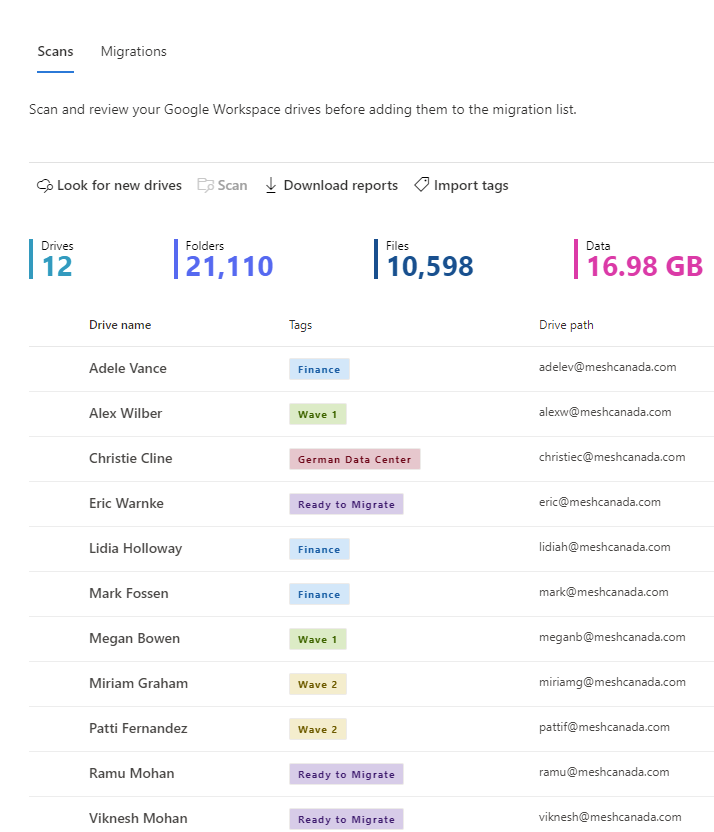The width and height of the screenshot is (714, 832).
Task: Select the Ramu Mohan drive name
Action: (132, 774)
